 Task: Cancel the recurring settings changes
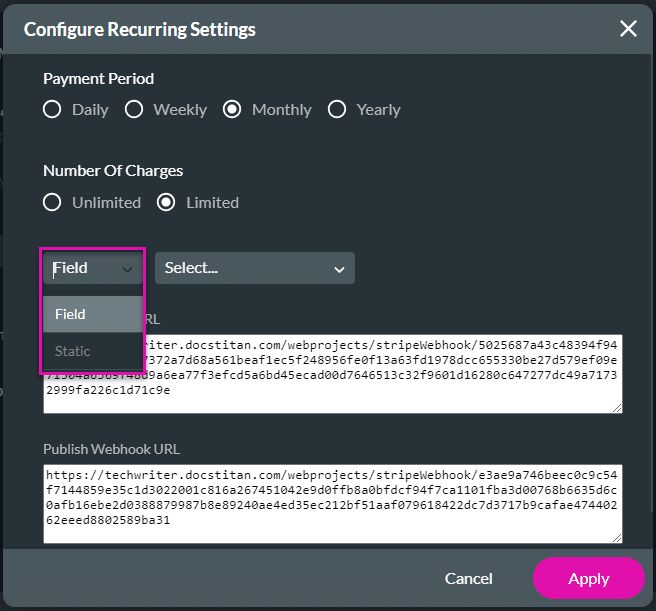tap(469, 578)
